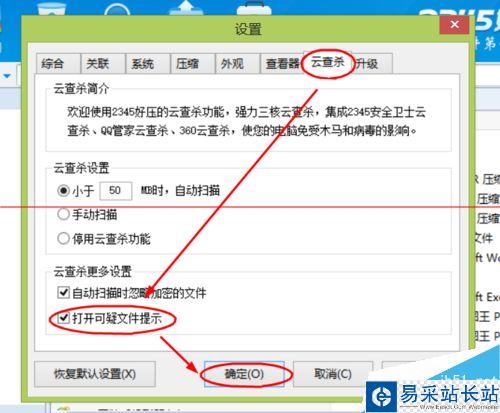Switch to the 查看器 tab

coord(282,63)
